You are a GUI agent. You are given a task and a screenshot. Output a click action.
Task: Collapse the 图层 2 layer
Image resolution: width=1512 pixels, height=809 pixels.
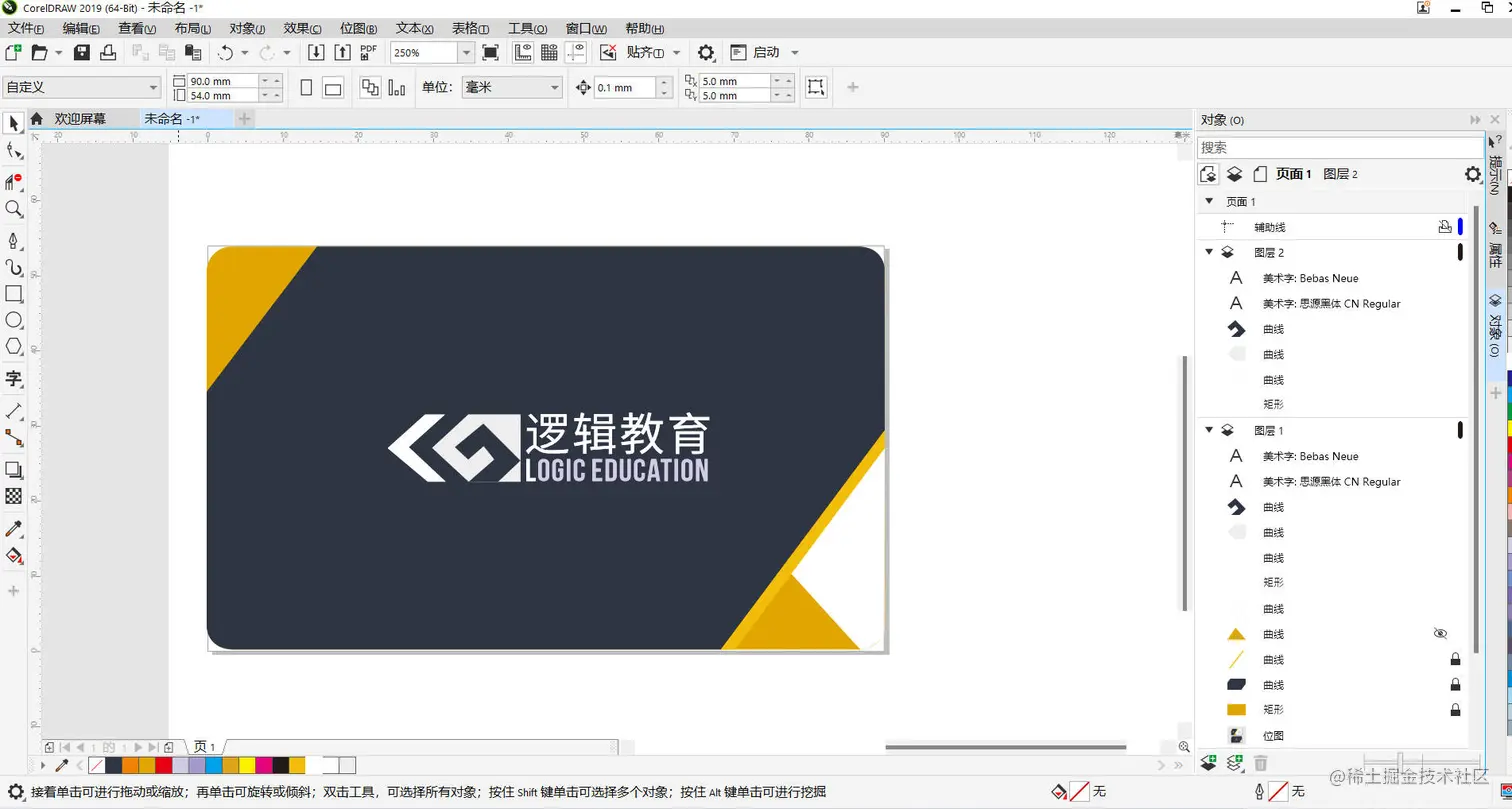(1209, 252)
